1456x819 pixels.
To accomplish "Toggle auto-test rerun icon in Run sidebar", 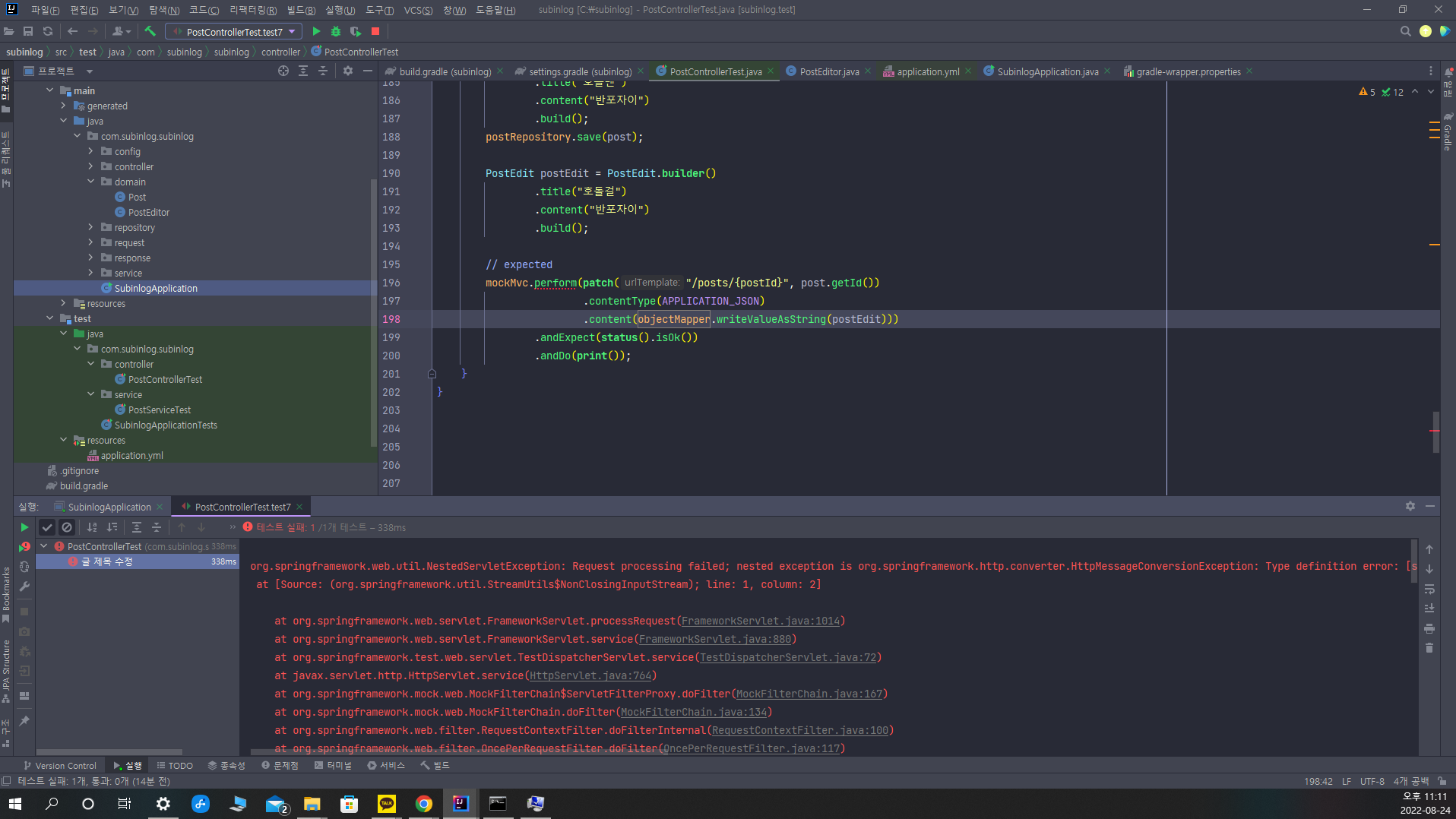I will tap(24, 566).
